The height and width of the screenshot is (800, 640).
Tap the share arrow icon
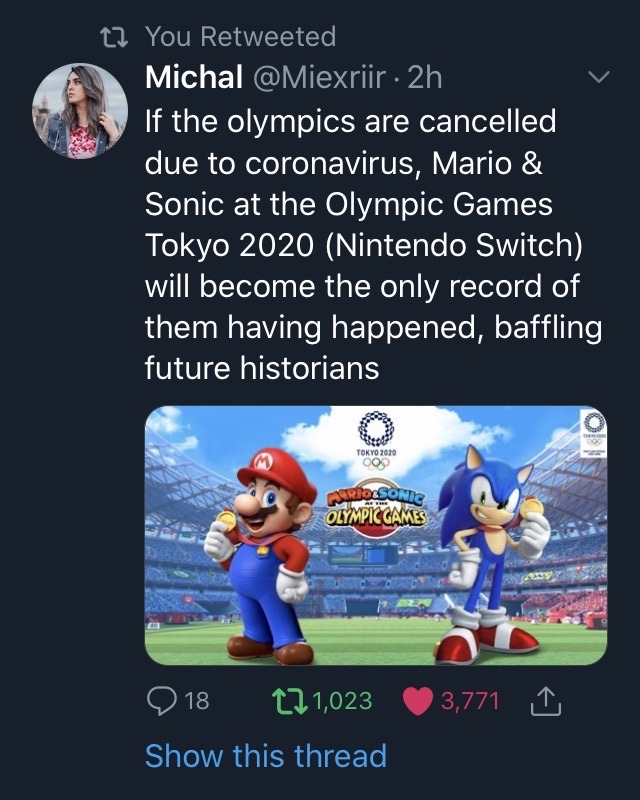tap(541, 701)
